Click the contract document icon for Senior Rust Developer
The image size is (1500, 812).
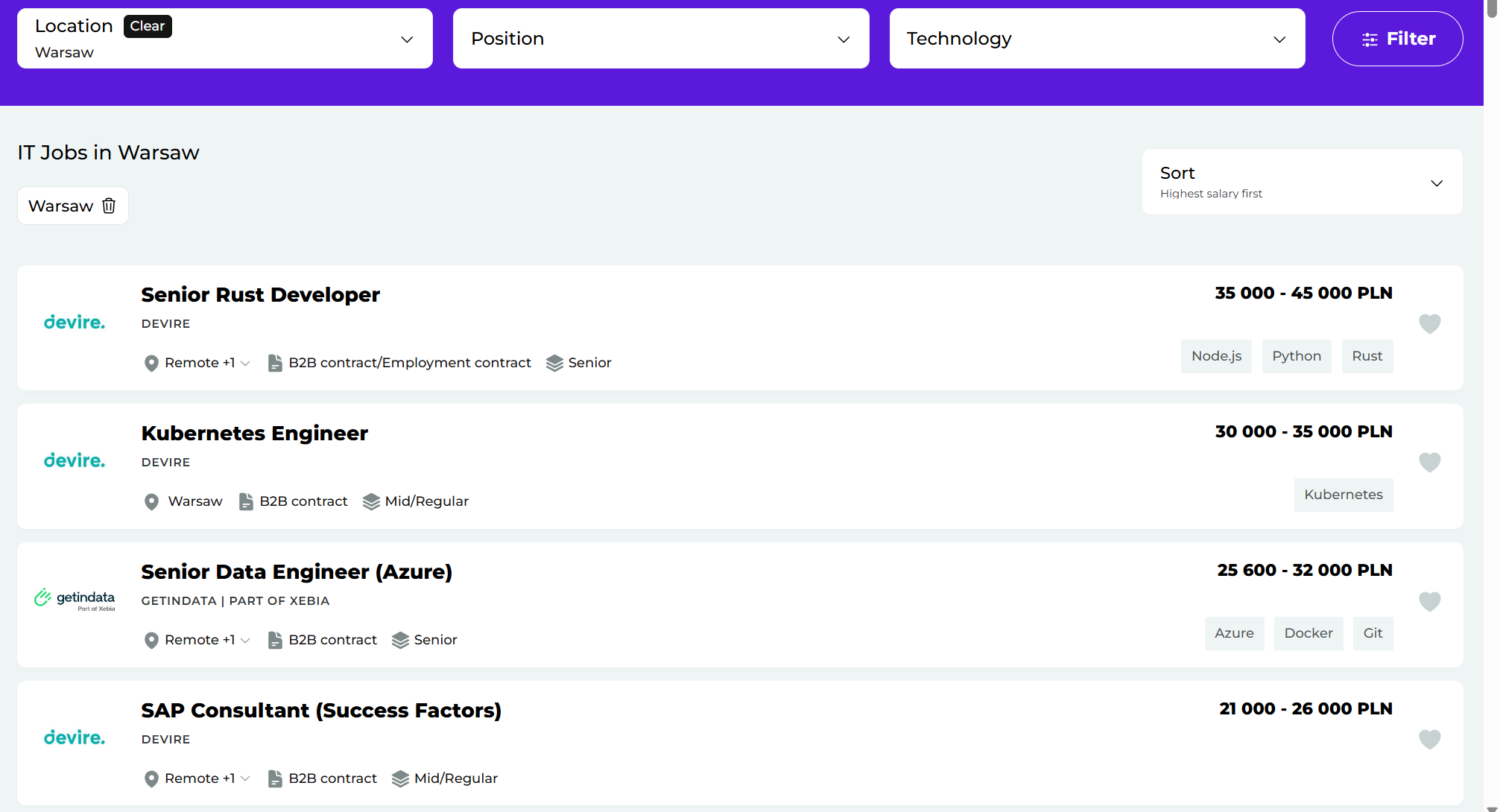275,363
